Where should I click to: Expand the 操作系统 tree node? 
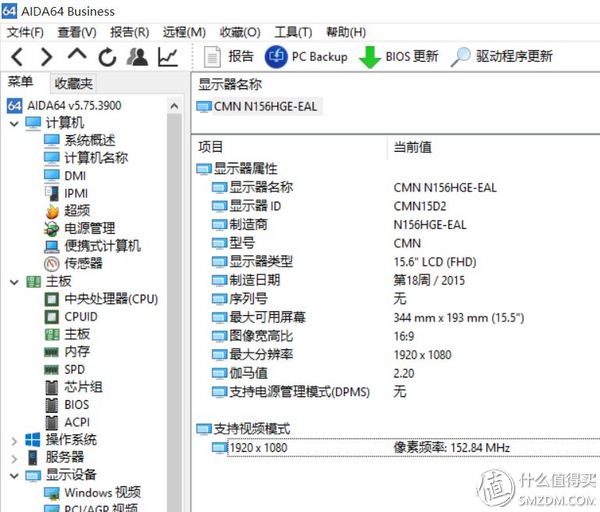[x=14, y=442]
